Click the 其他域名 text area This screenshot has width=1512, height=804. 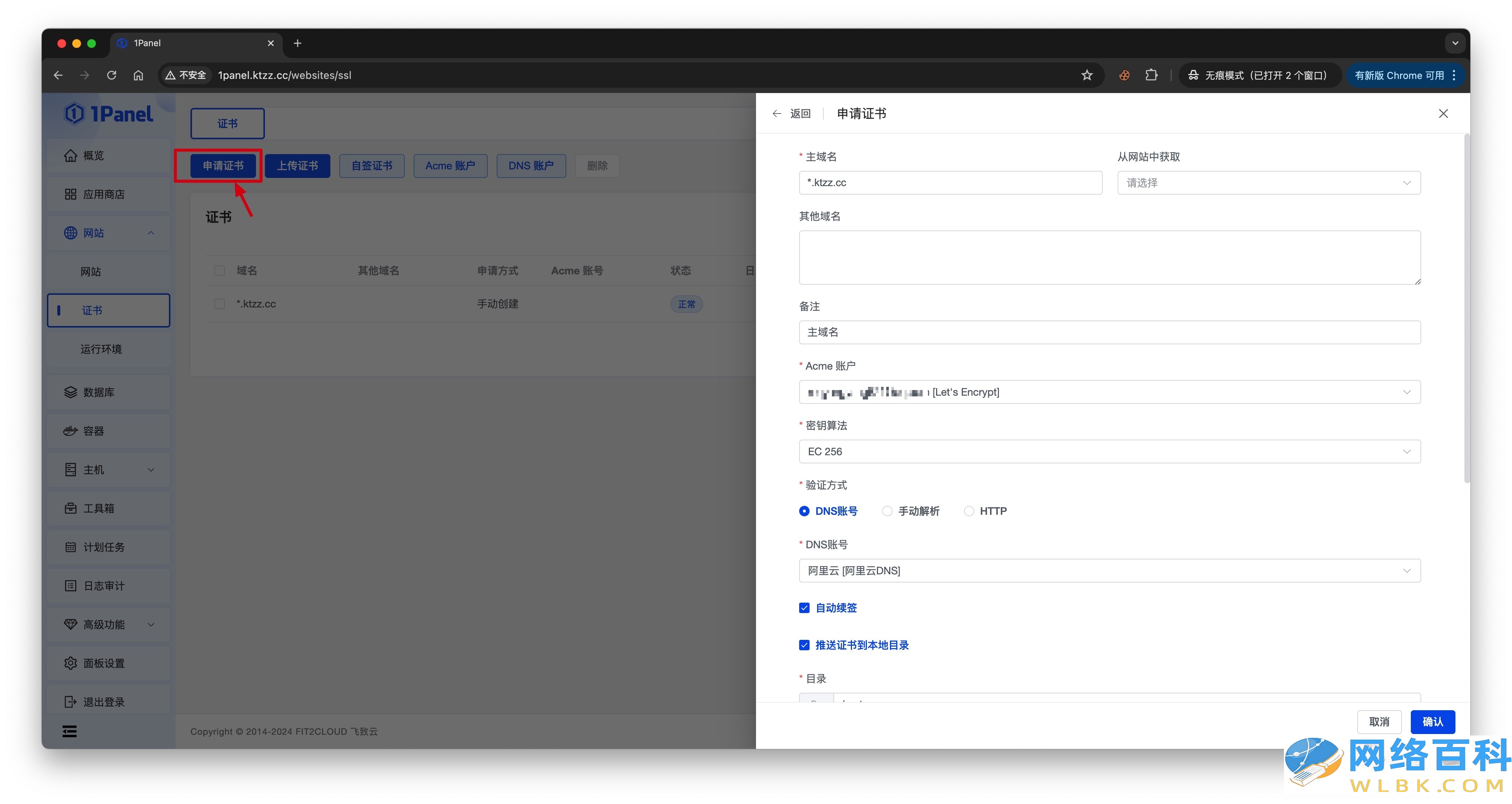pos(1109,258)
